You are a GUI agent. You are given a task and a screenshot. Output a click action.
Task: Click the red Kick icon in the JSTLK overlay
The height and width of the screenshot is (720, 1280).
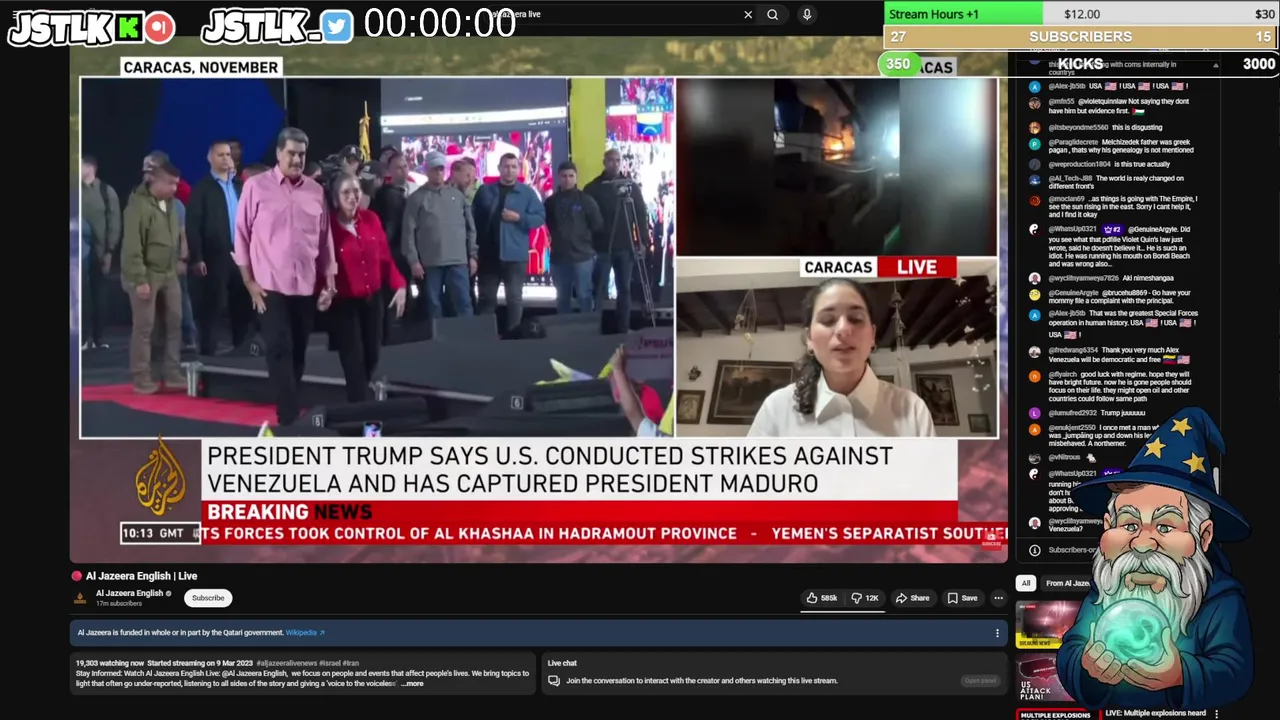point(159,27)
